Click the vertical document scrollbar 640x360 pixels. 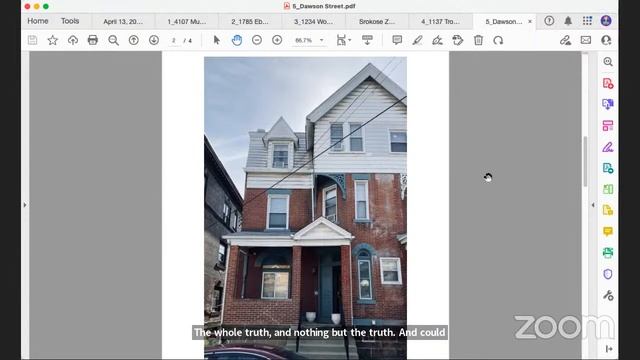point(585,161)
